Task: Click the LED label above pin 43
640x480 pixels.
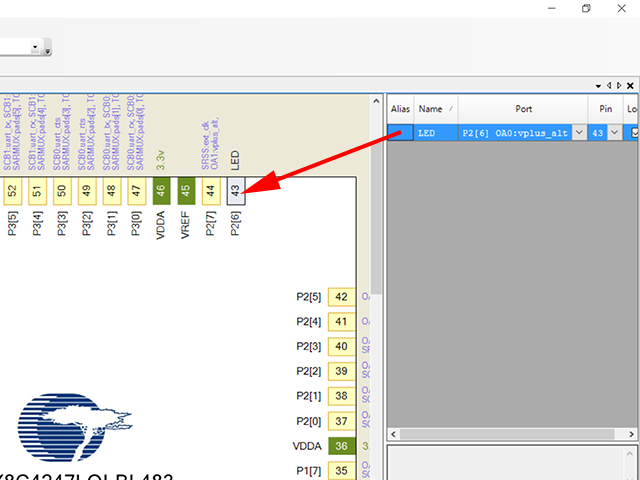Action: pyautogui.click(x=235, y=160)
